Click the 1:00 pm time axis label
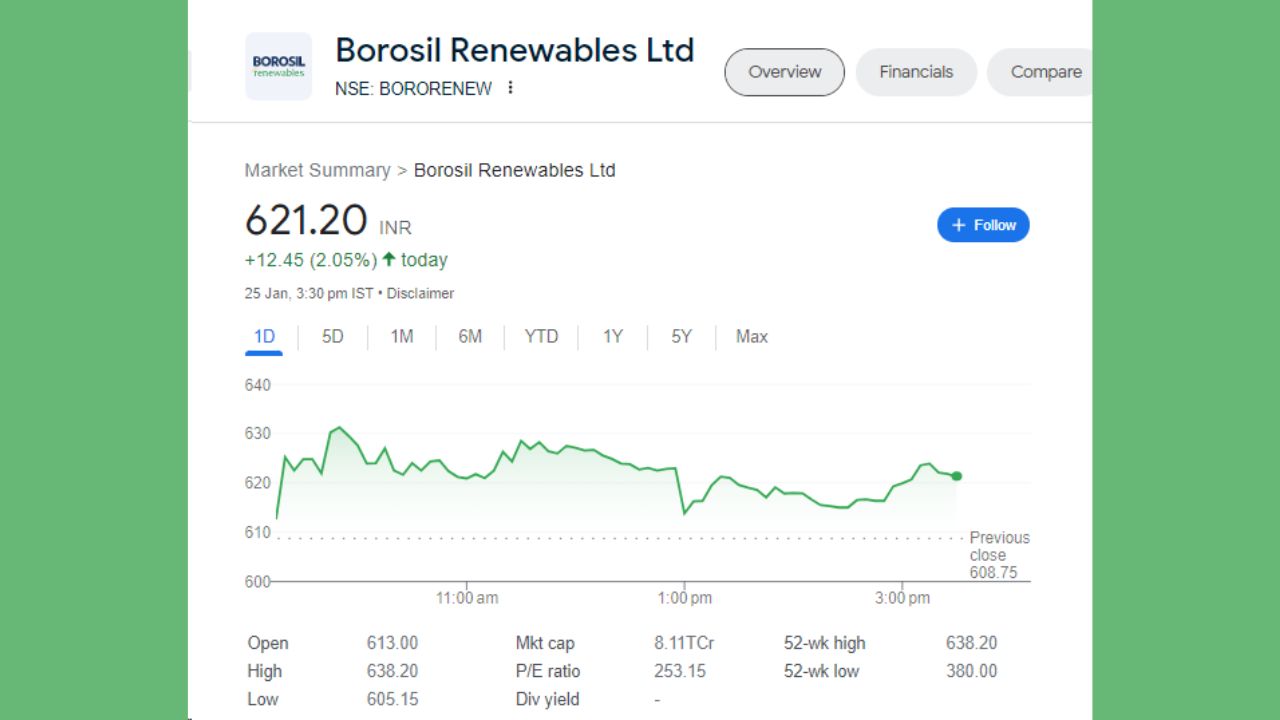 (x=685, y=598)
